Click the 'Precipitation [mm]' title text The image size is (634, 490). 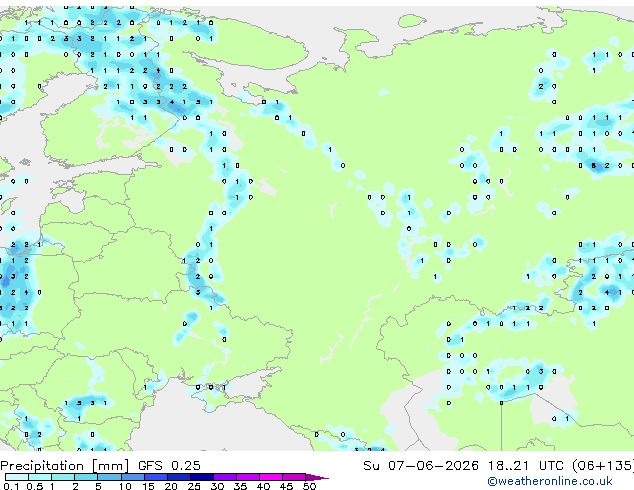(x=65, y=466)
